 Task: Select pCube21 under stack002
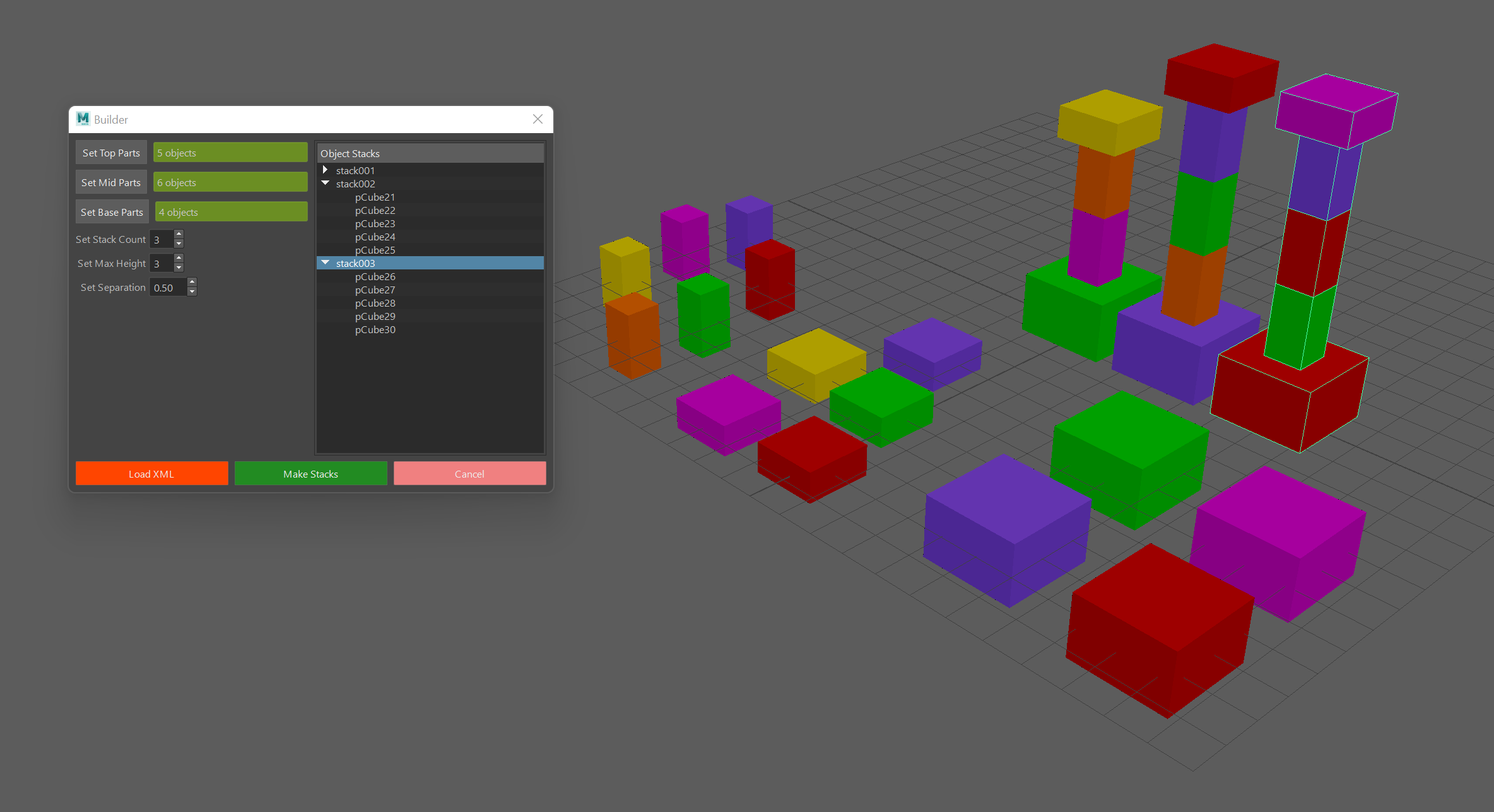[x=376, y=197]
